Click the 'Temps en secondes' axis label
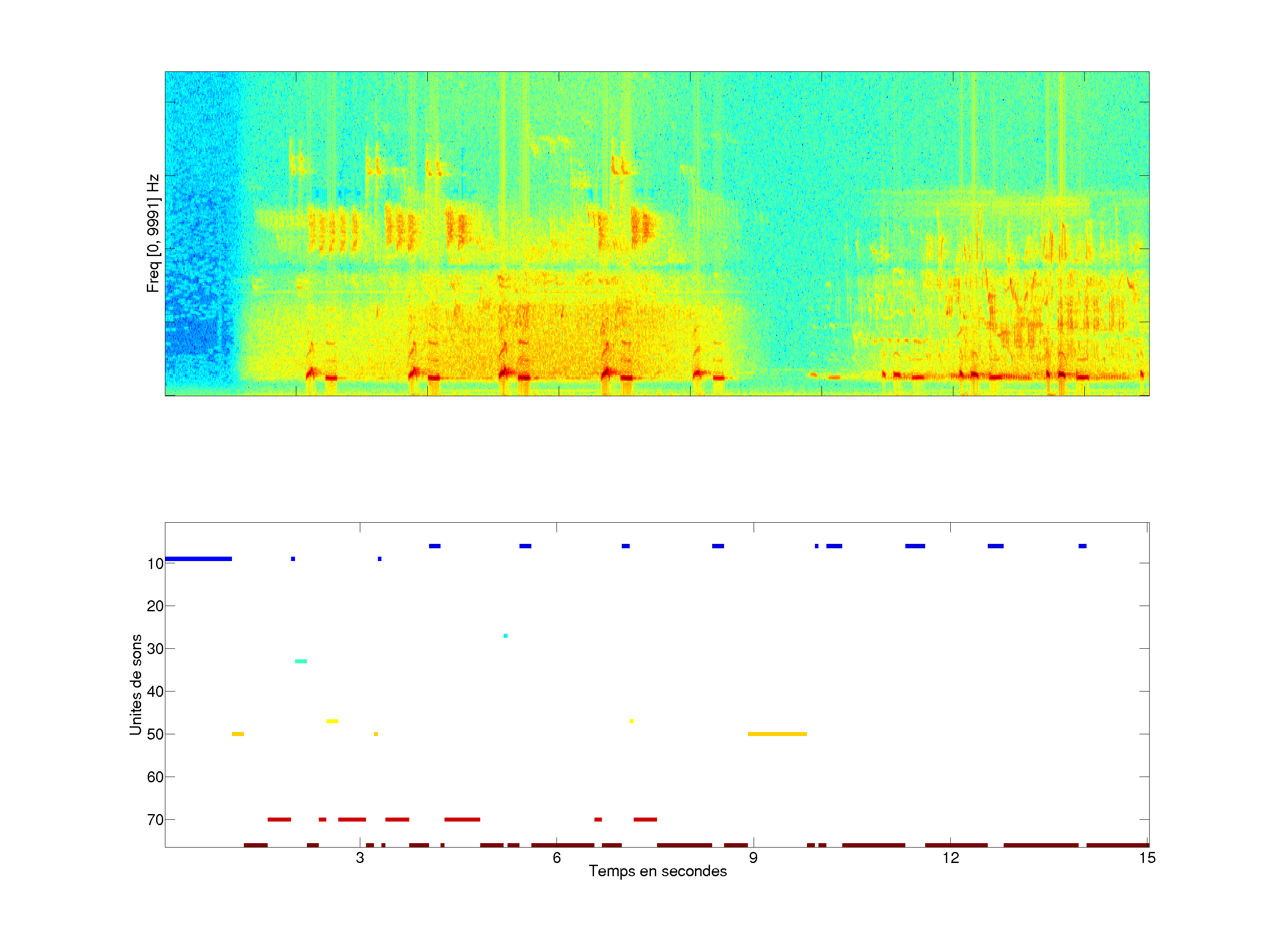The height and width of the screenshot is (952, 1270). click(657, 871)
